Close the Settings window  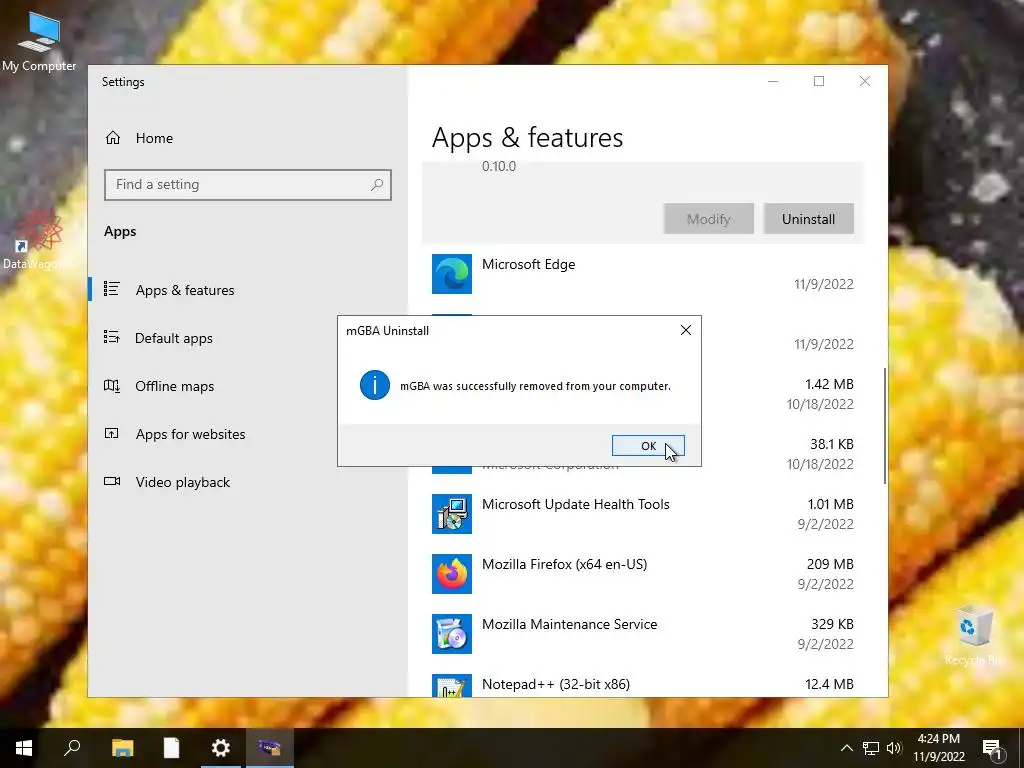[865, 81]
